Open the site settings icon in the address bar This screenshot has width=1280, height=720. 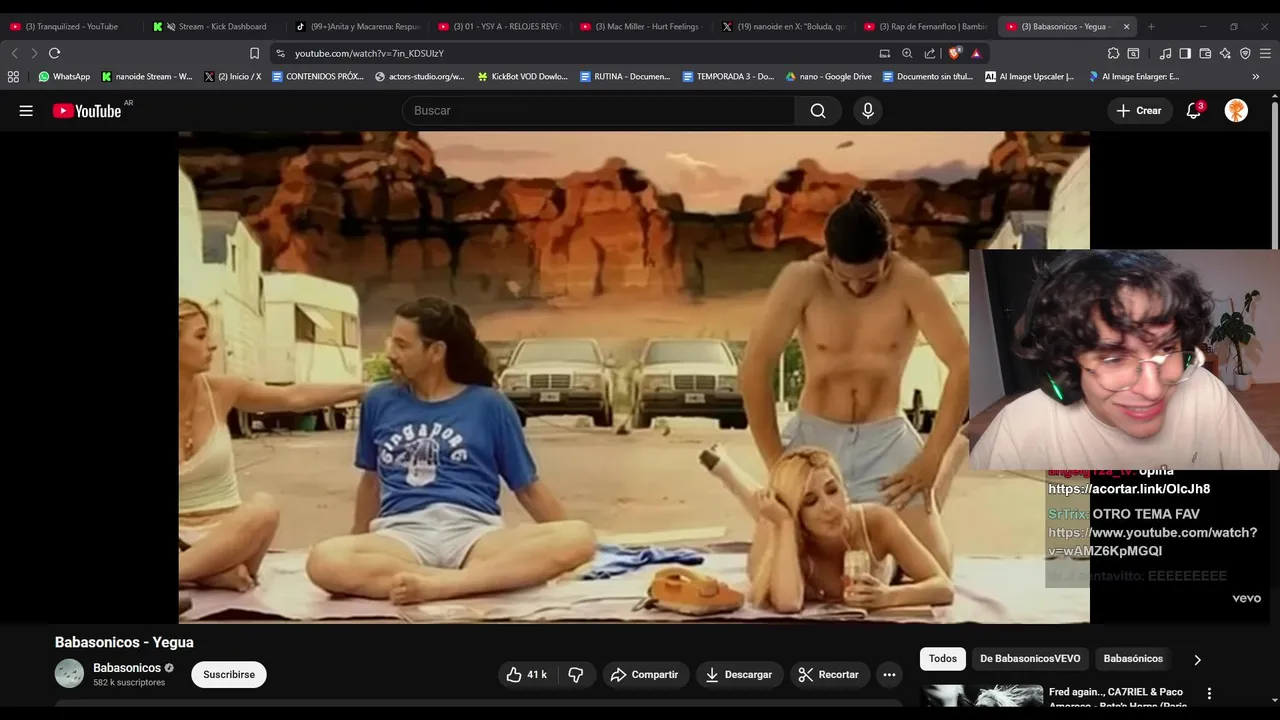[x=281, y=53]
